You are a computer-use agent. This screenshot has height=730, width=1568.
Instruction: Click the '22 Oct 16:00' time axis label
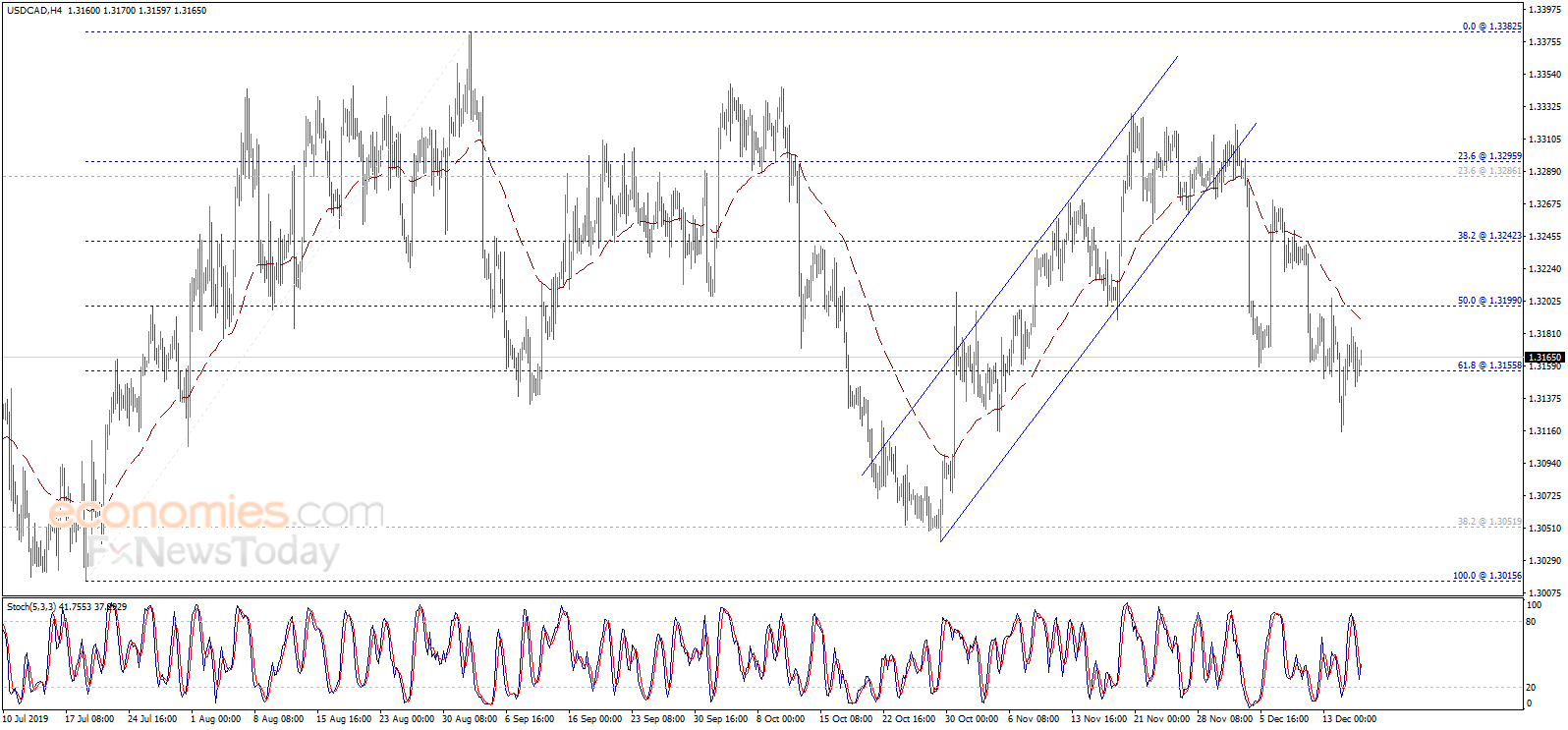(x=909, y=719)
